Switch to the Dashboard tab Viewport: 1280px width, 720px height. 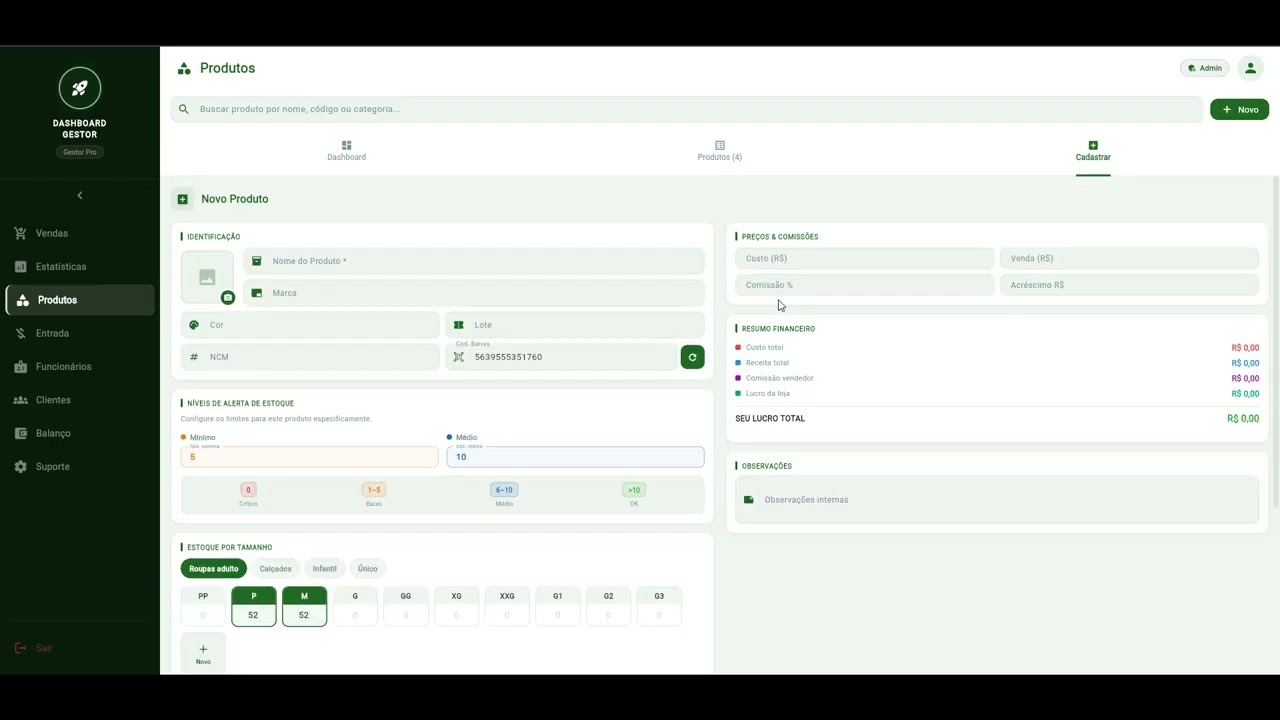(347, 151)
